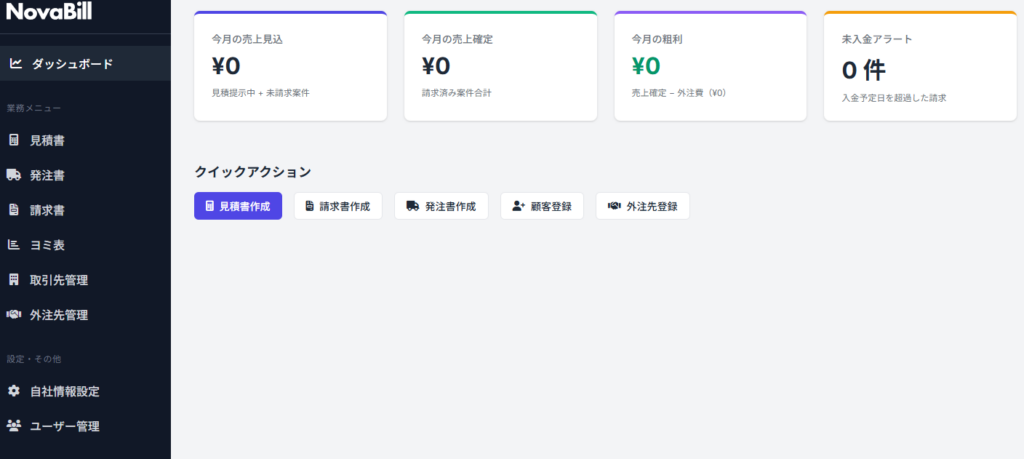Click the NovaBill logo
1024x459 pixels.
pos(49,11)
